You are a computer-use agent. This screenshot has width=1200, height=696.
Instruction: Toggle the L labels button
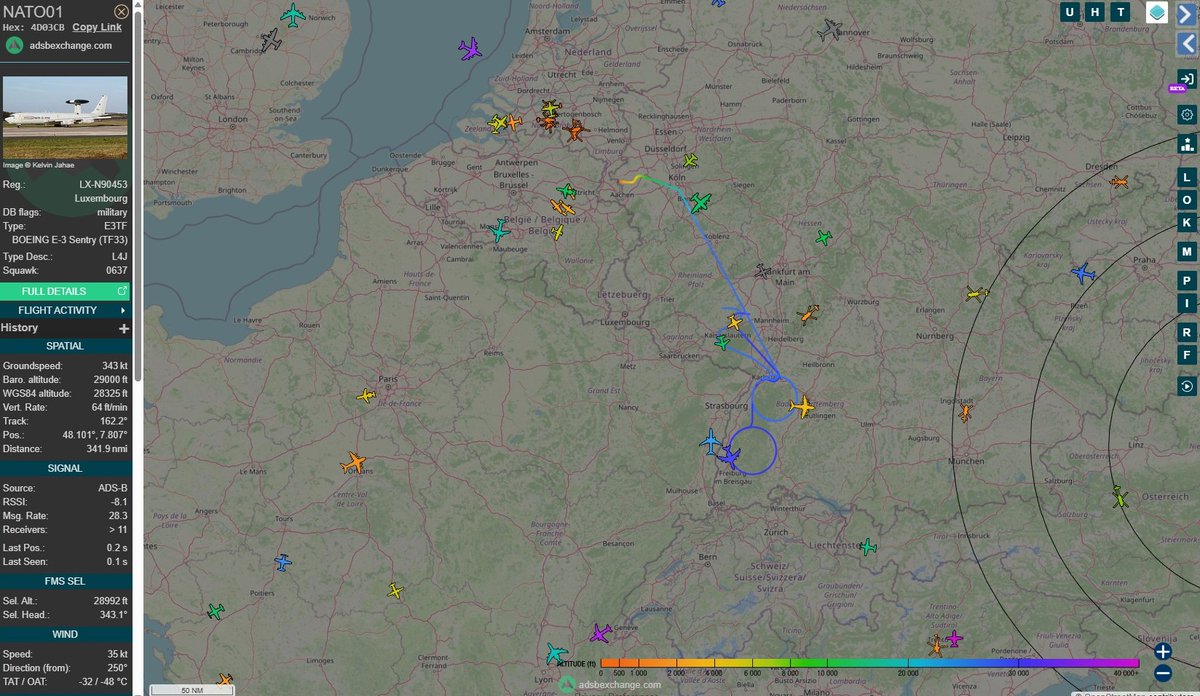1187,177
